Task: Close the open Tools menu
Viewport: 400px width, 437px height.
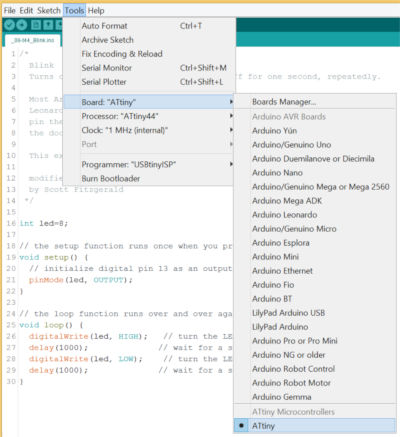Action: [x=74, y=11]
